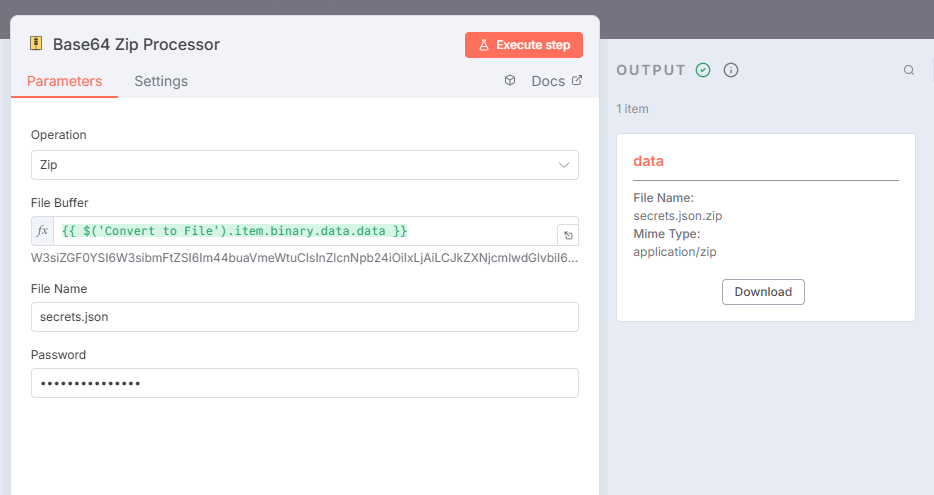Click the Base64 Zip Processor node icon

coord(36,43)
